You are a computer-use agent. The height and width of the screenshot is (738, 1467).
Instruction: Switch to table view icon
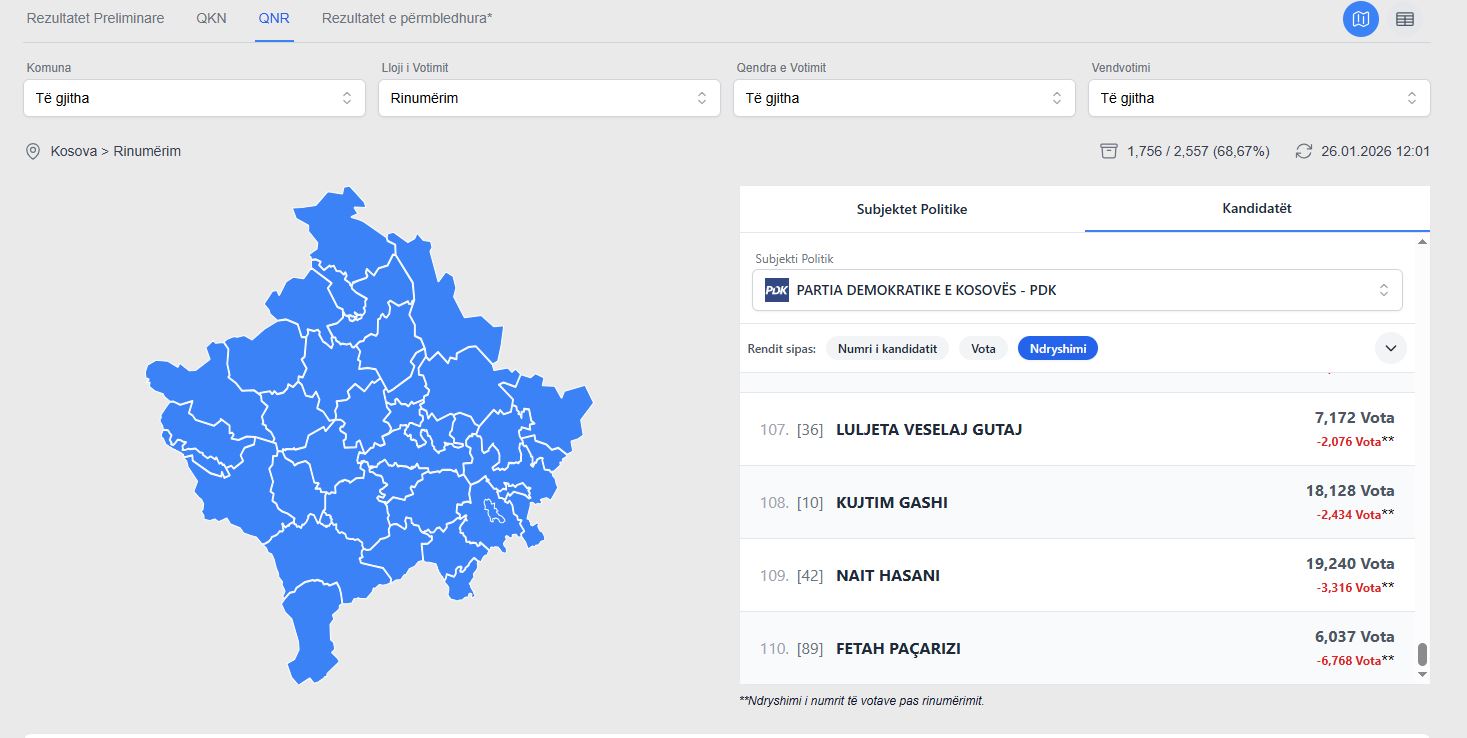pyautogui.click(x=1405, y=19)
